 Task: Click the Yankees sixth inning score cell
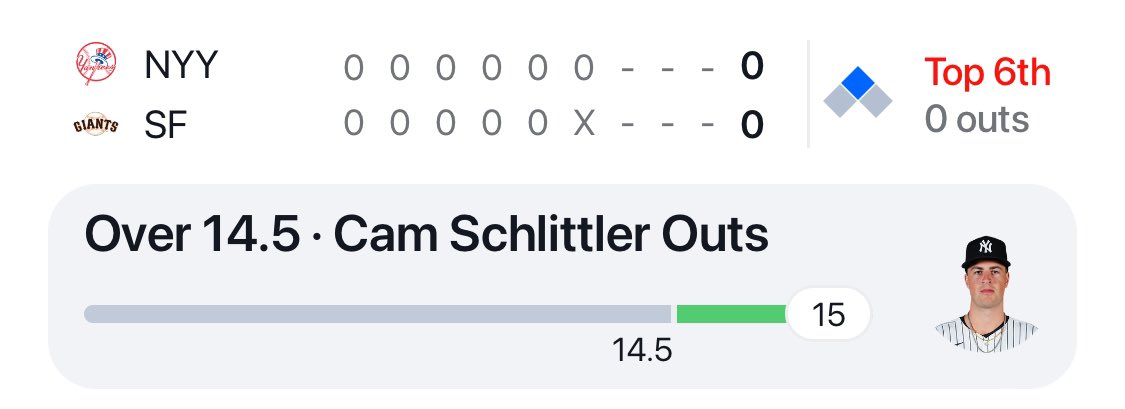[x=584, y=68]
